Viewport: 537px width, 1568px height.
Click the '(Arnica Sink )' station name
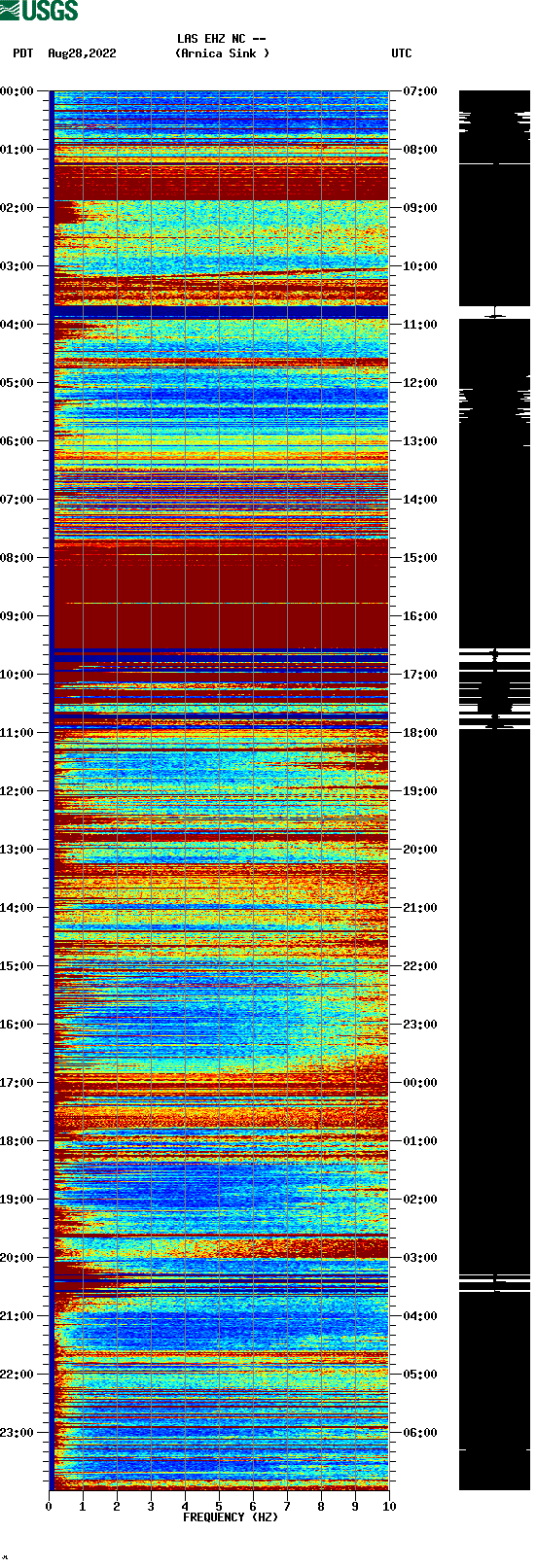tap(222, 53)
